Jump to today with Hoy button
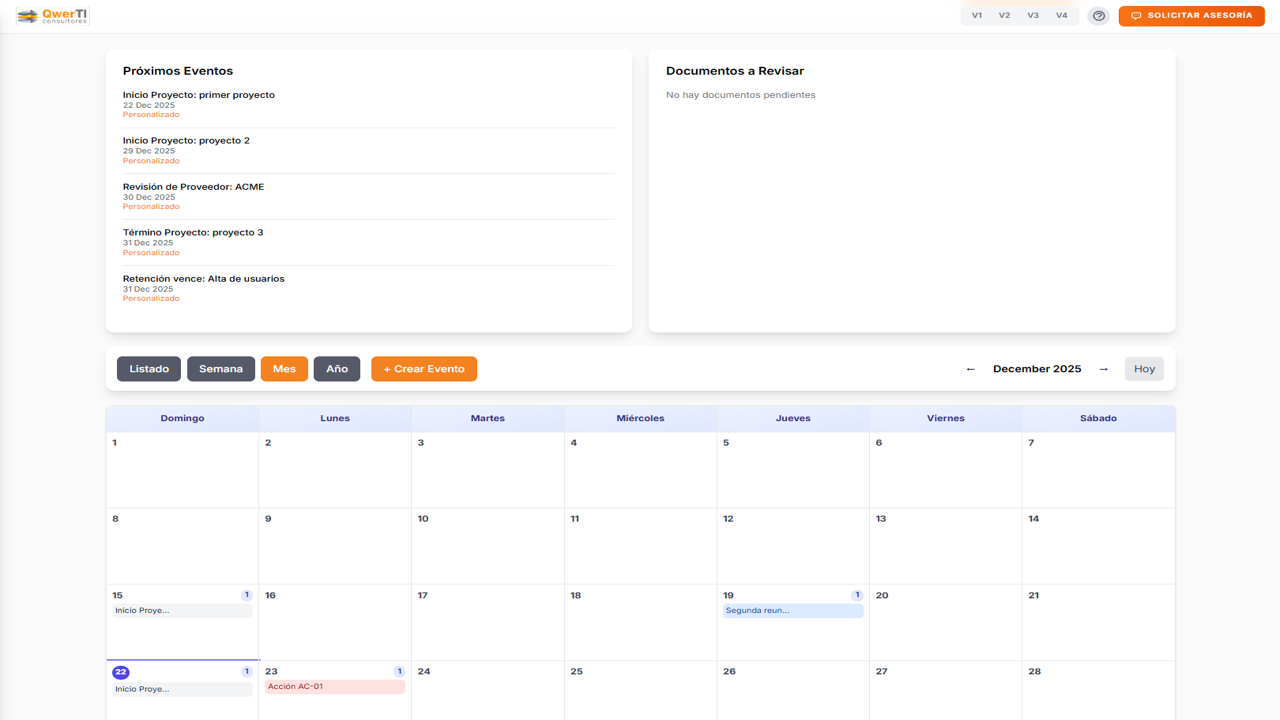 [x=1144, y=369]
